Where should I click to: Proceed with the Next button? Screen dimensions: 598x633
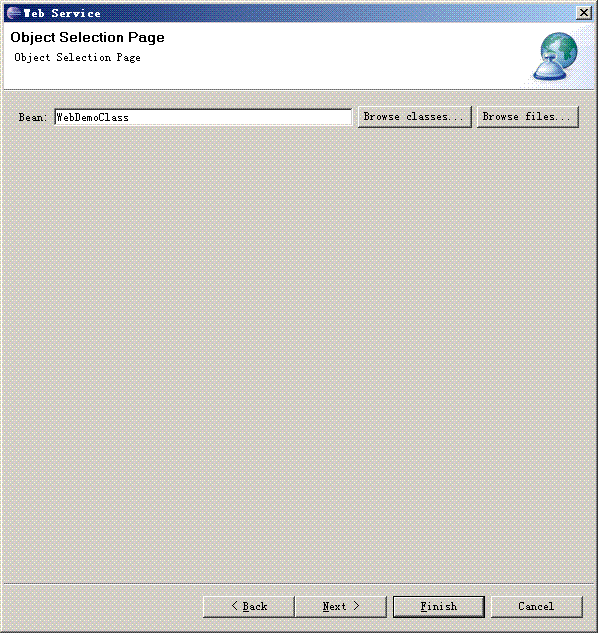tap(341, 606)
